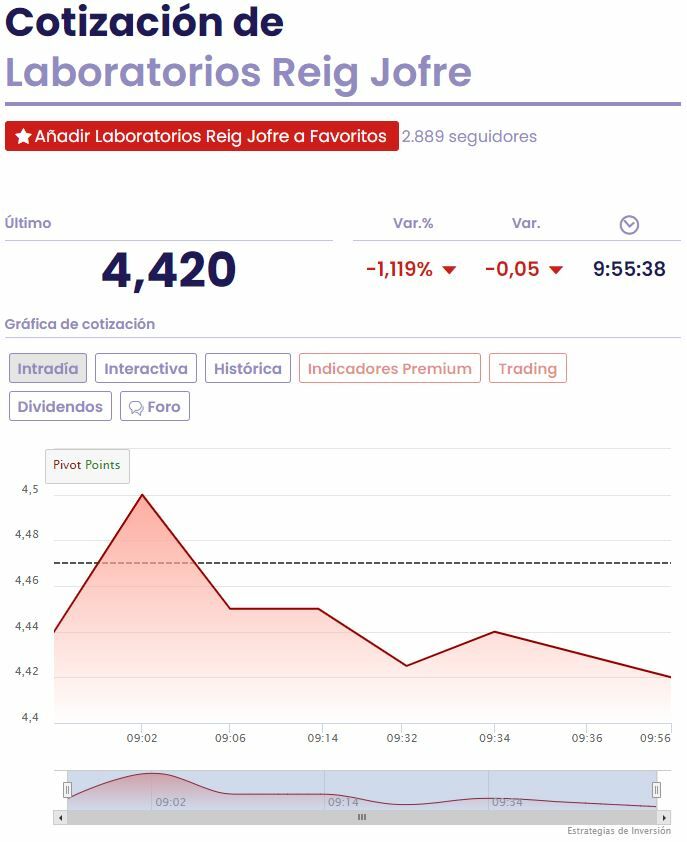
Task: Open the Dividendos tab
Action: (60, 406)
